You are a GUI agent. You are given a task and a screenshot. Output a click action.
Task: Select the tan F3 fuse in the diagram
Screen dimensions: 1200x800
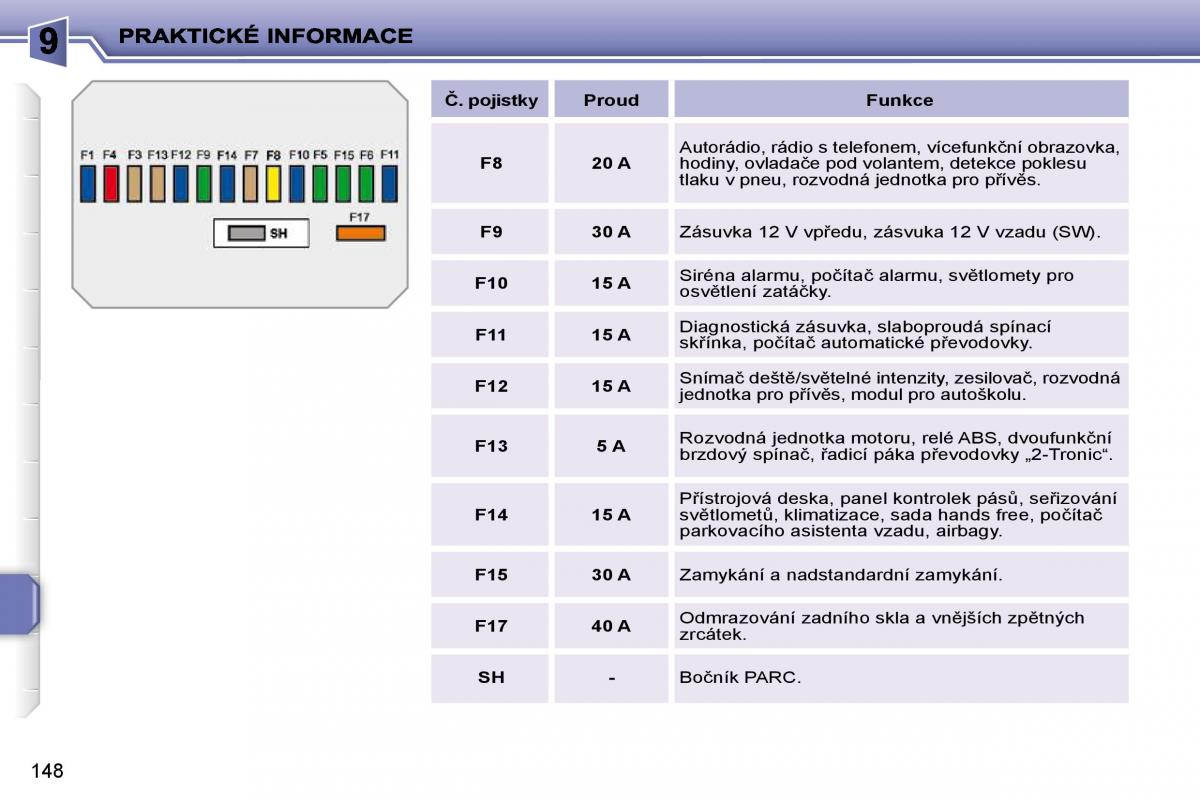pyautogui.click(x=134, y=184)
